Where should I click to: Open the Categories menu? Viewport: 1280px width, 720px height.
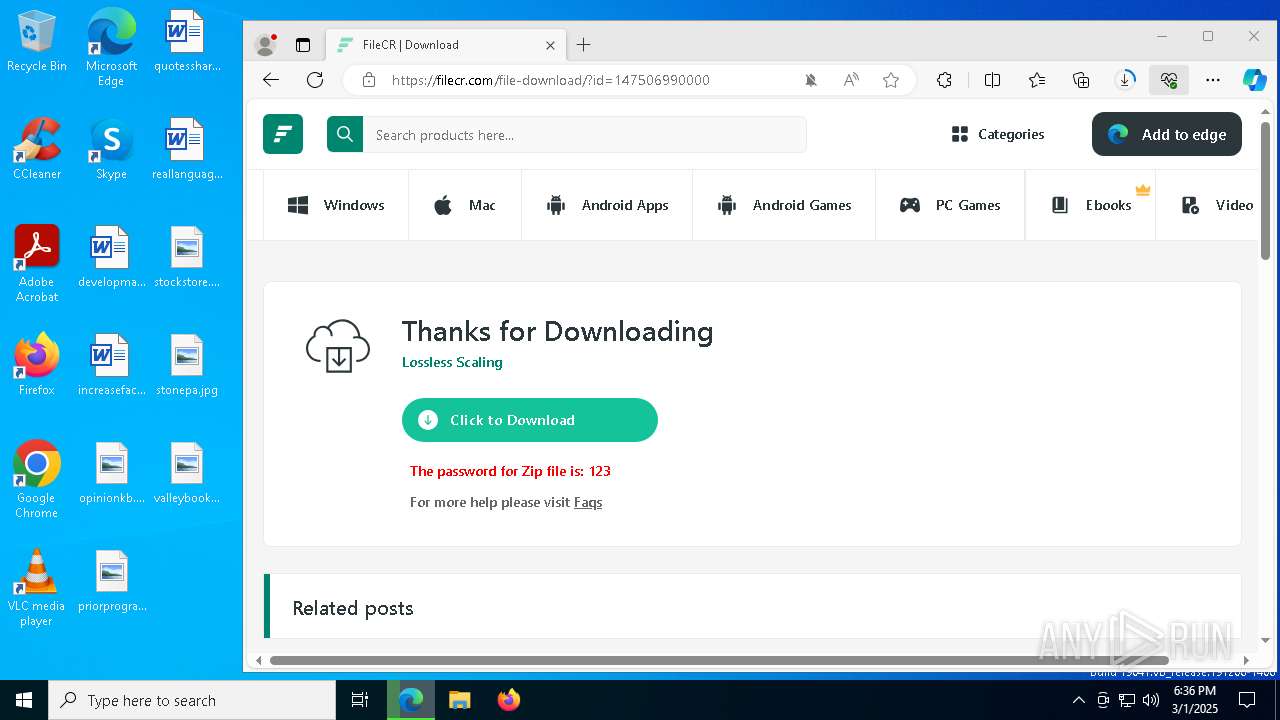point(998,134)
